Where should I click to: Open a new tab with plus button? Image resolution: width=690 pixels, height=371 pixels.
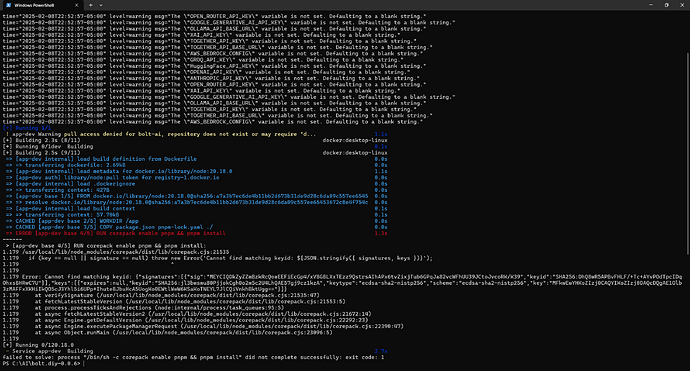[91, 5]
